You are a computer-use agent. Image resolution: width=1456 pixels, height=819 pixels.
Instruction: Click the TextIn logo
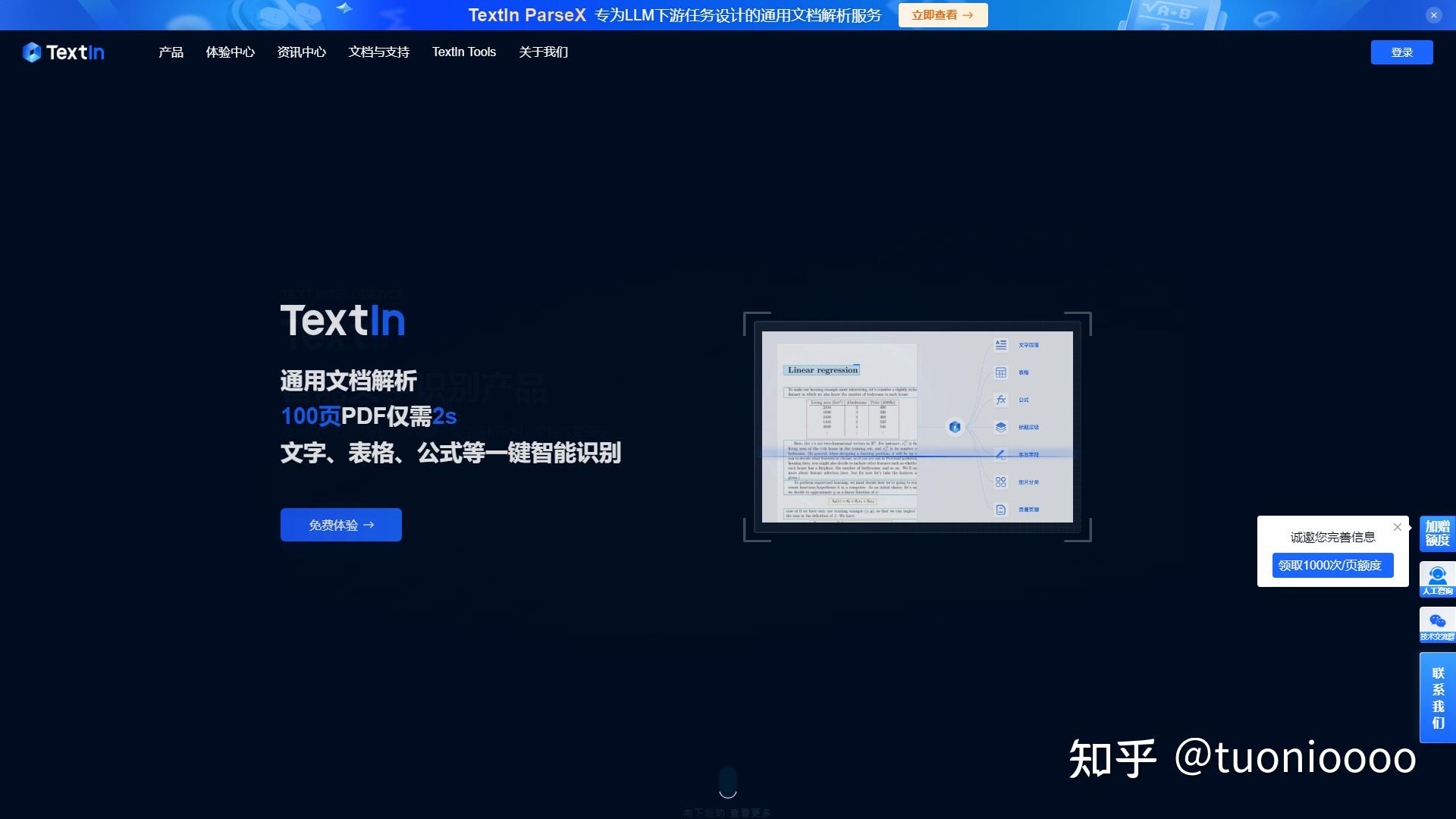63,52
